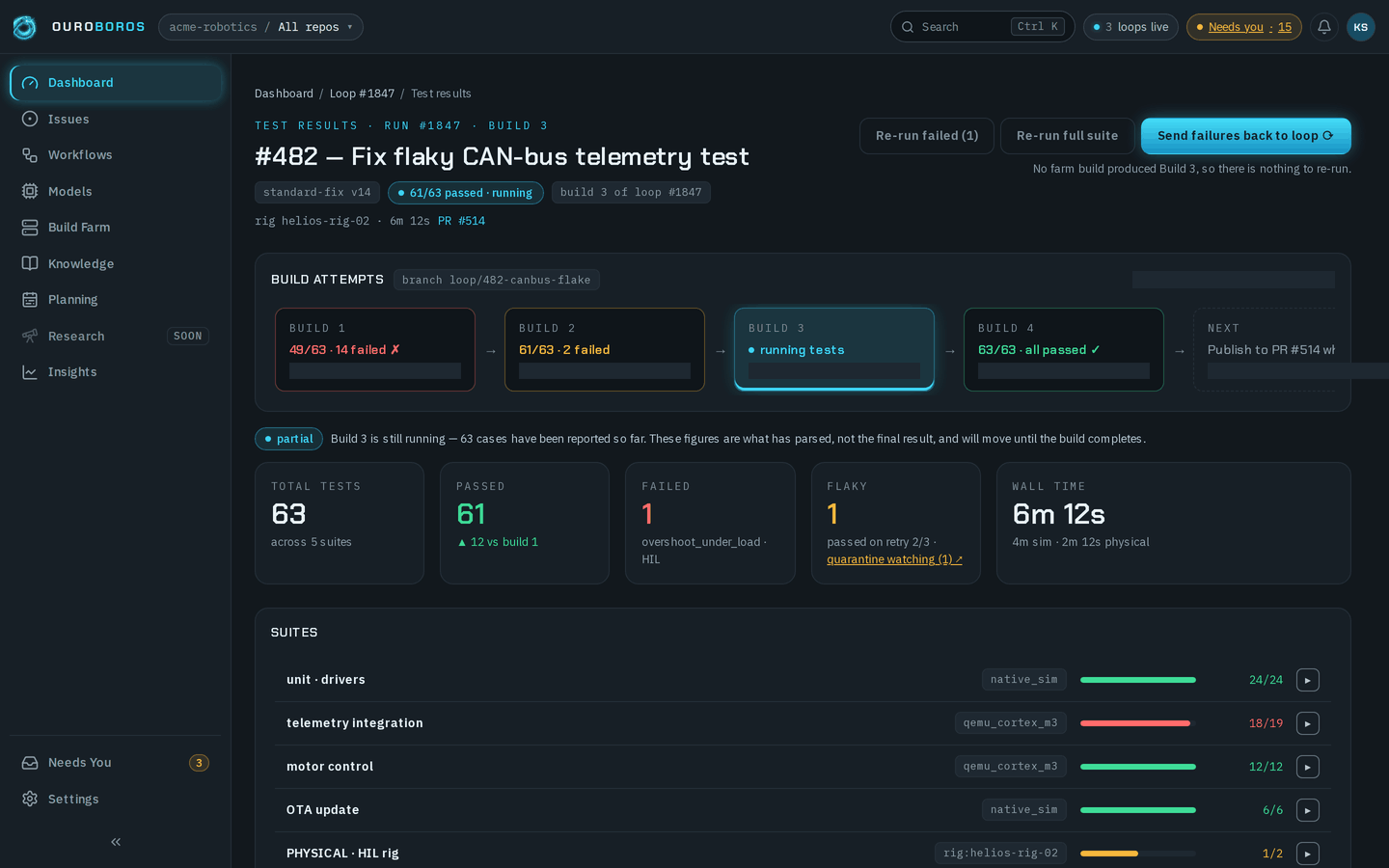This screenshot has height=868, width=1389.
Task: Click the Knowledge book icon
Action: [30, 263]
